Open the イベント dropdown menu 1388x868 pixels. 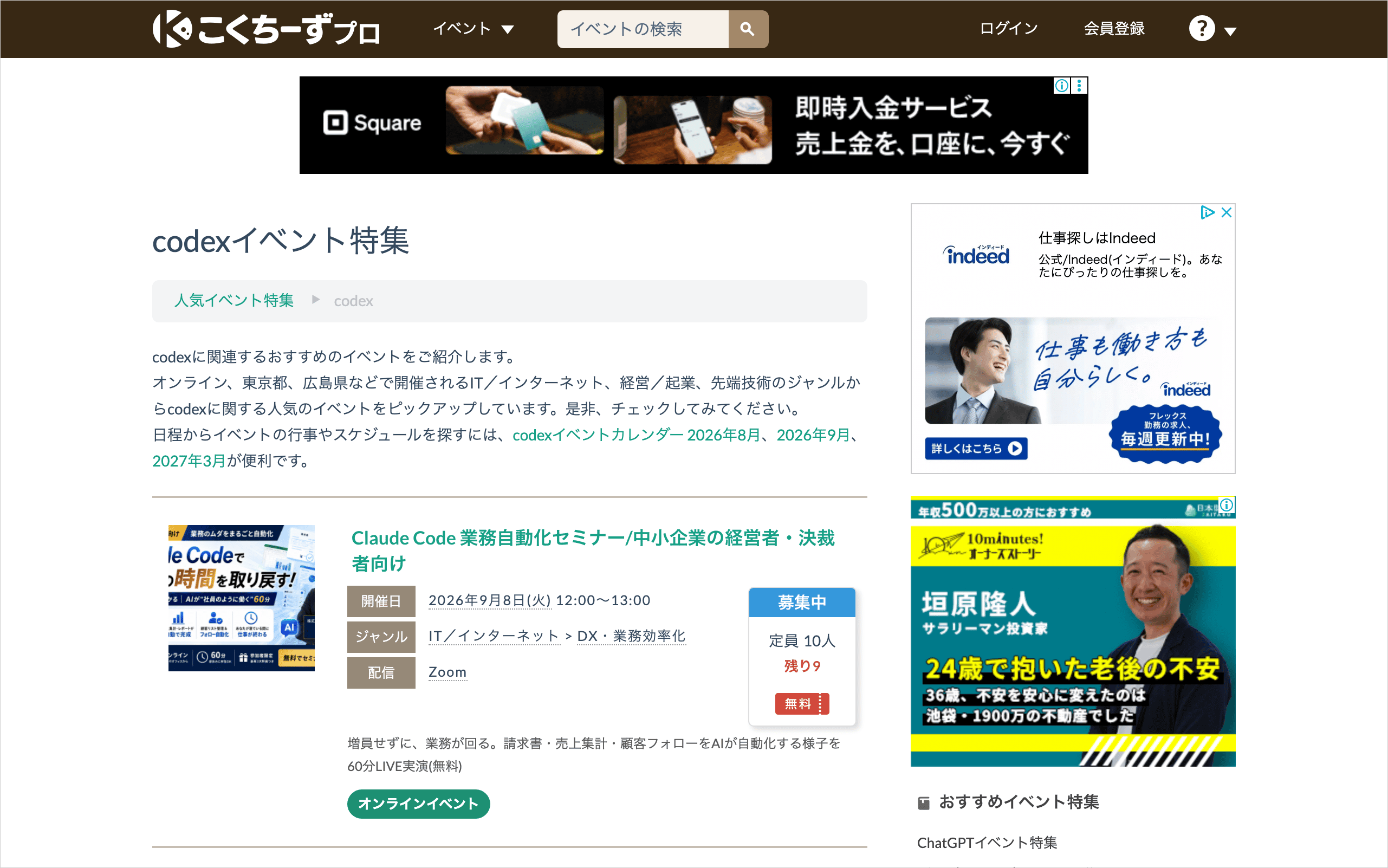473,29
